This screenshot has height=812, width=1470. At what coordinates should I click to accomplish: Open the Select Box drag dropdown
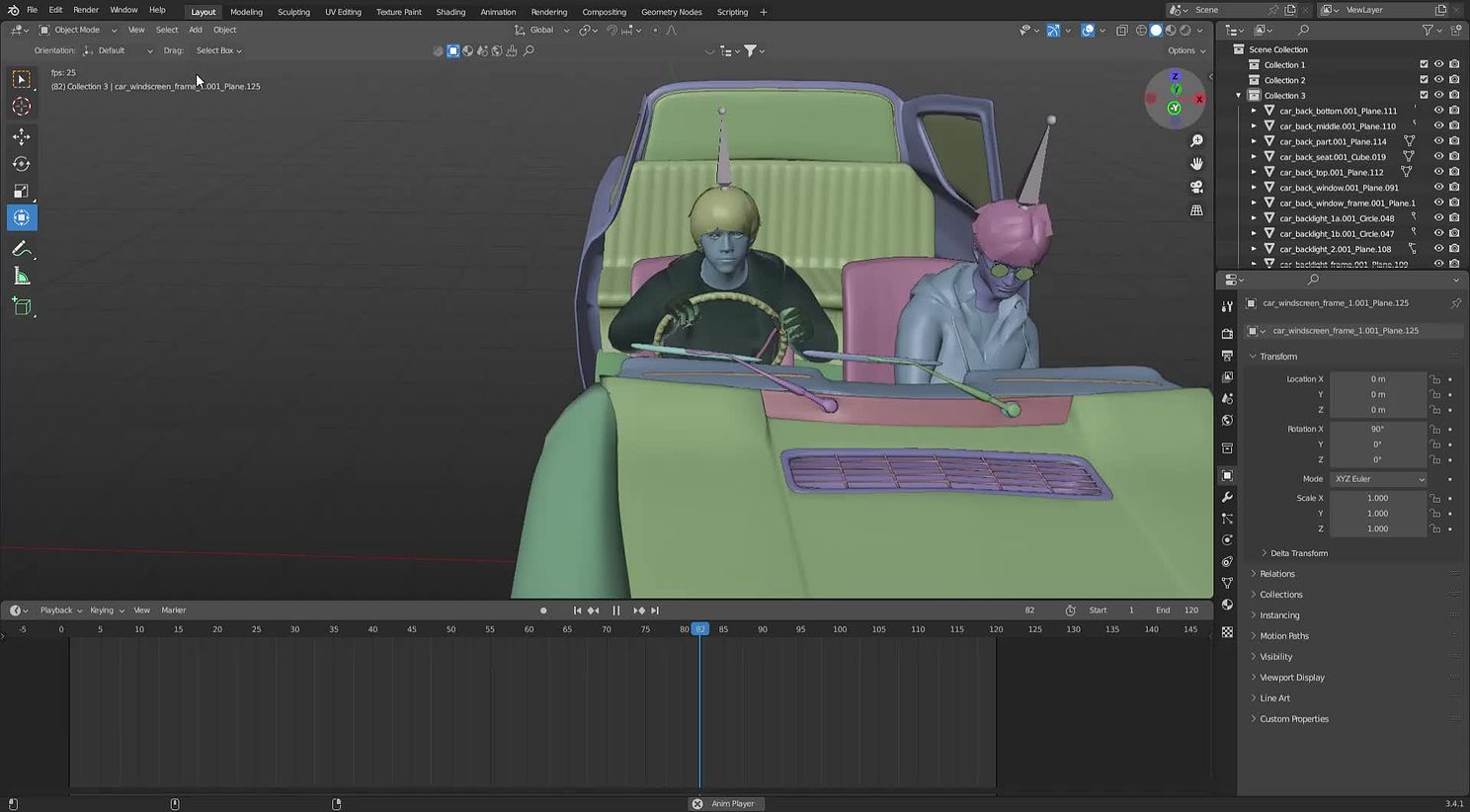click(x=218, y=50)
